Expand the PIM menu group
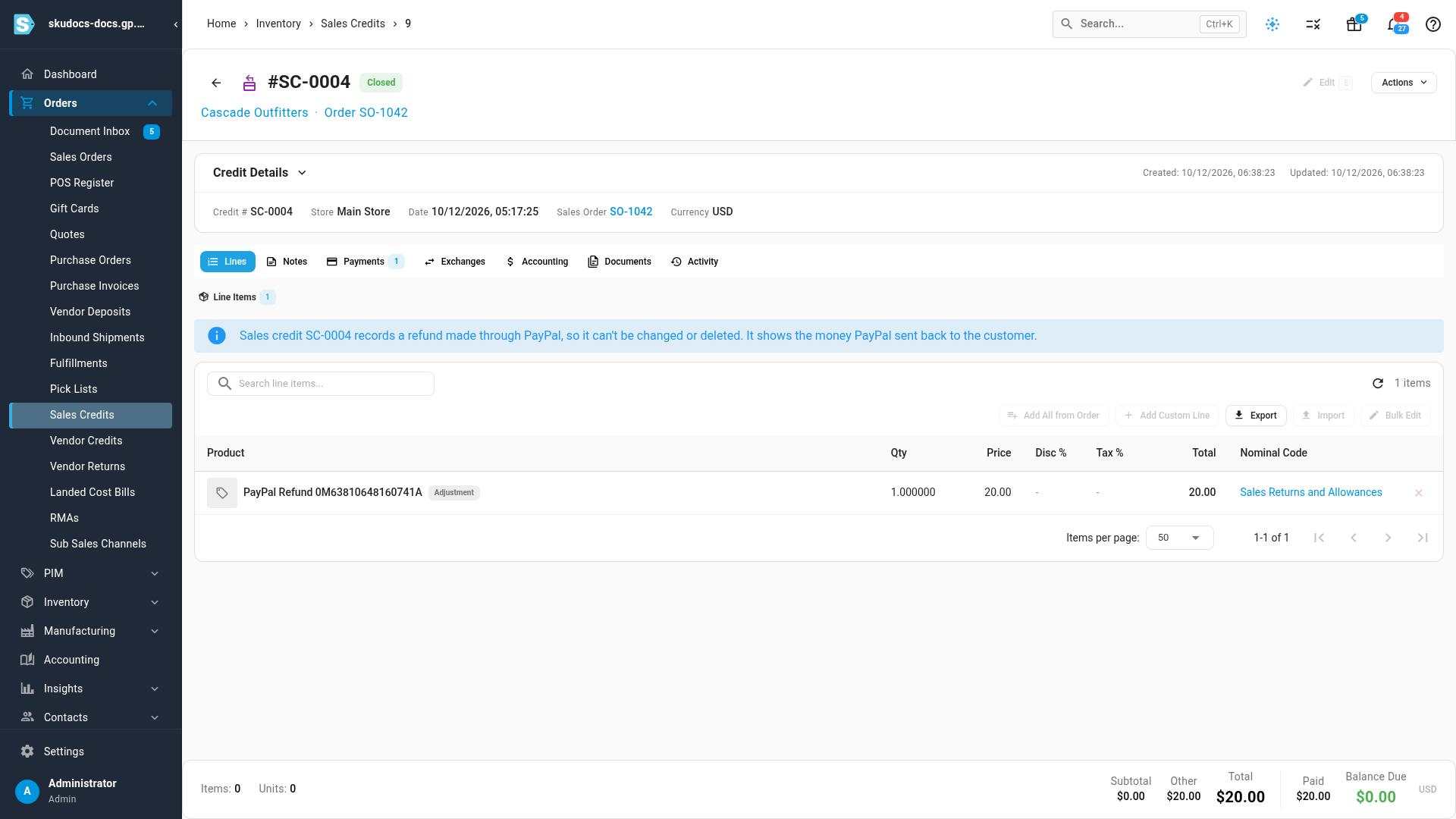Viewport: 1456px width, 819px height. pyautogui.click(x=91, y=573)
